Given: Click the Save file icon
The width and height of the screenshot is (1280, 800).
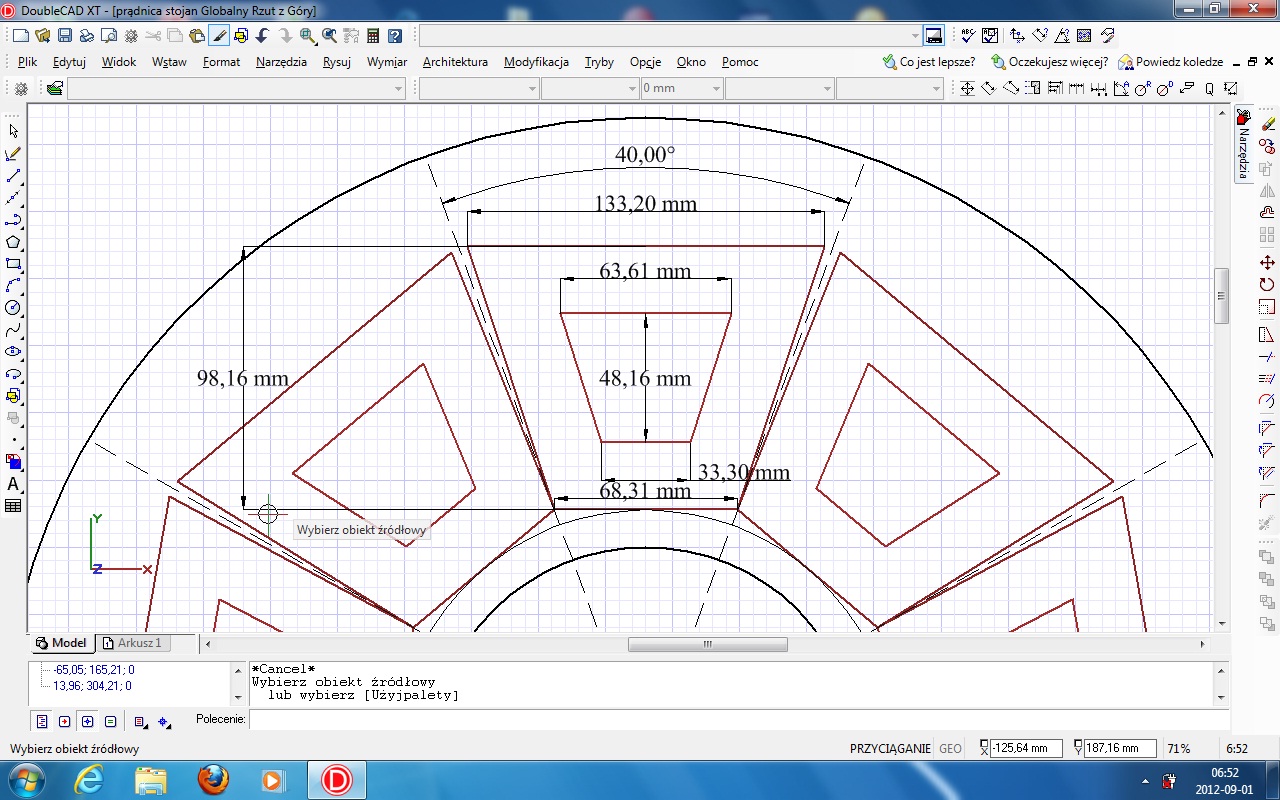Looking at the screenshot, I should click(x=64, y=36).
